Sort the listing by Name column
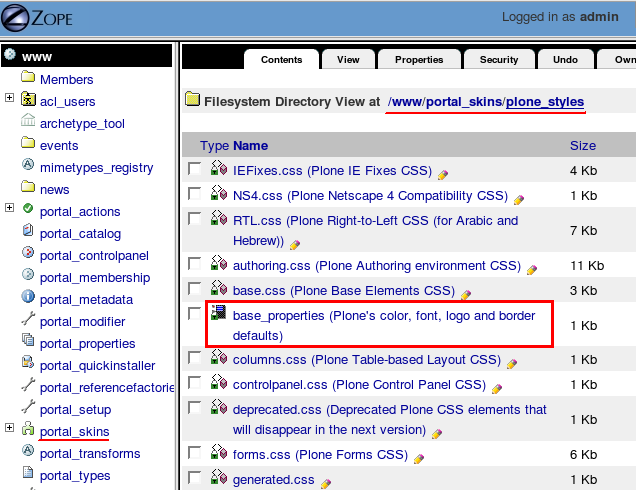The image size is (636, 490). [250, 145]
